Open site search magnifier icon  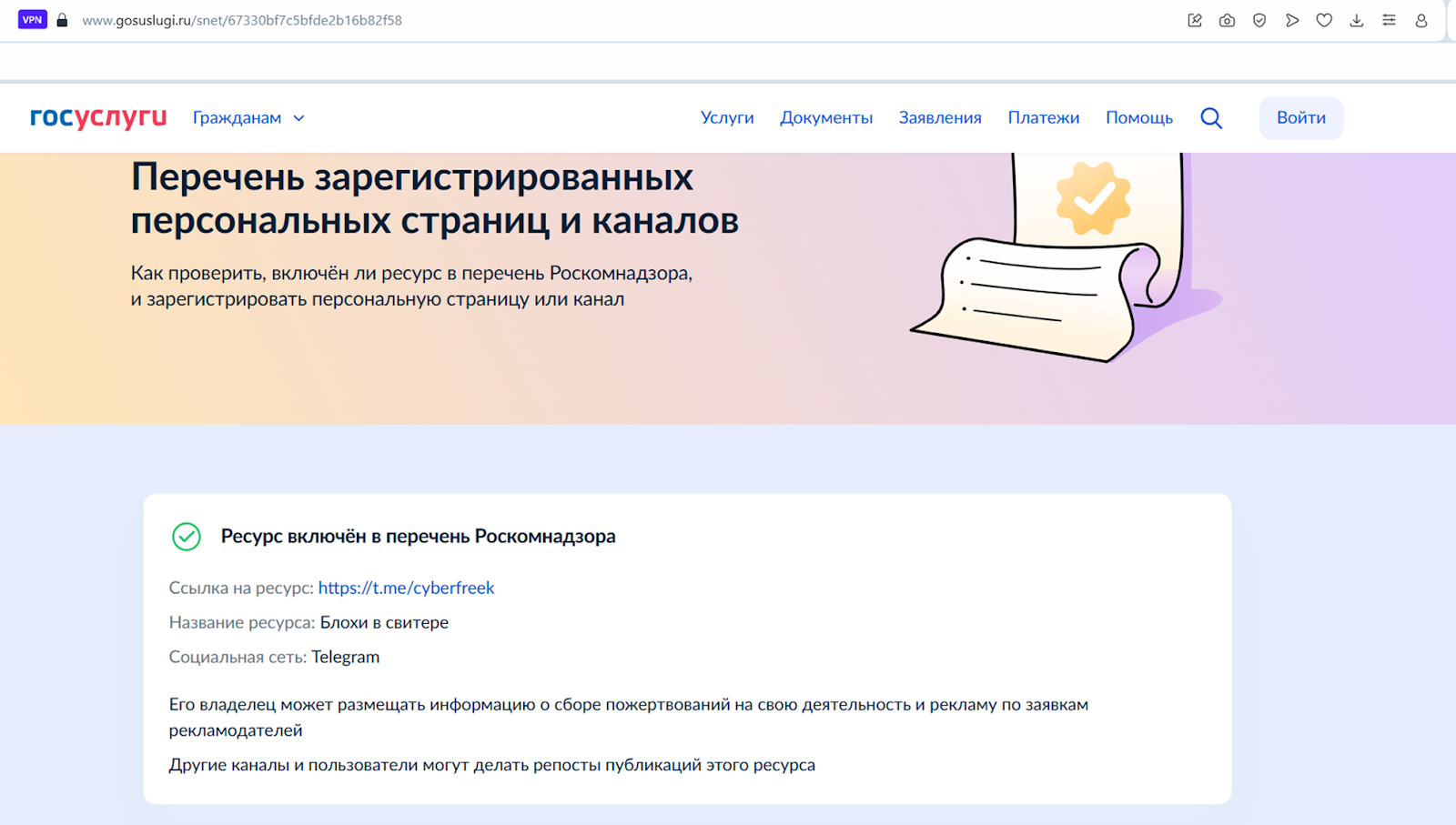(x=1211, y=118)
